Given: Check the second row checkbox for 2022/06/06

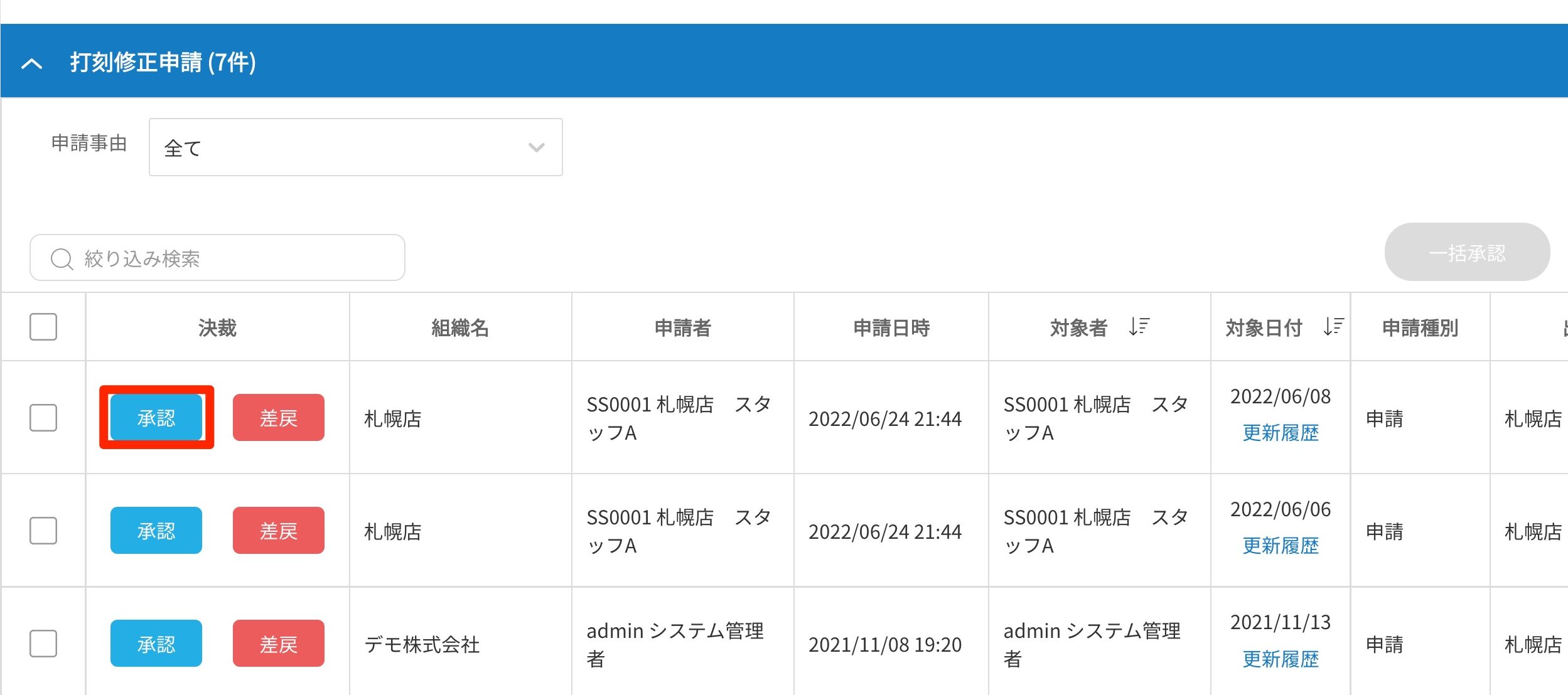Looking at the screenshot, I should [x=43, y=531].
